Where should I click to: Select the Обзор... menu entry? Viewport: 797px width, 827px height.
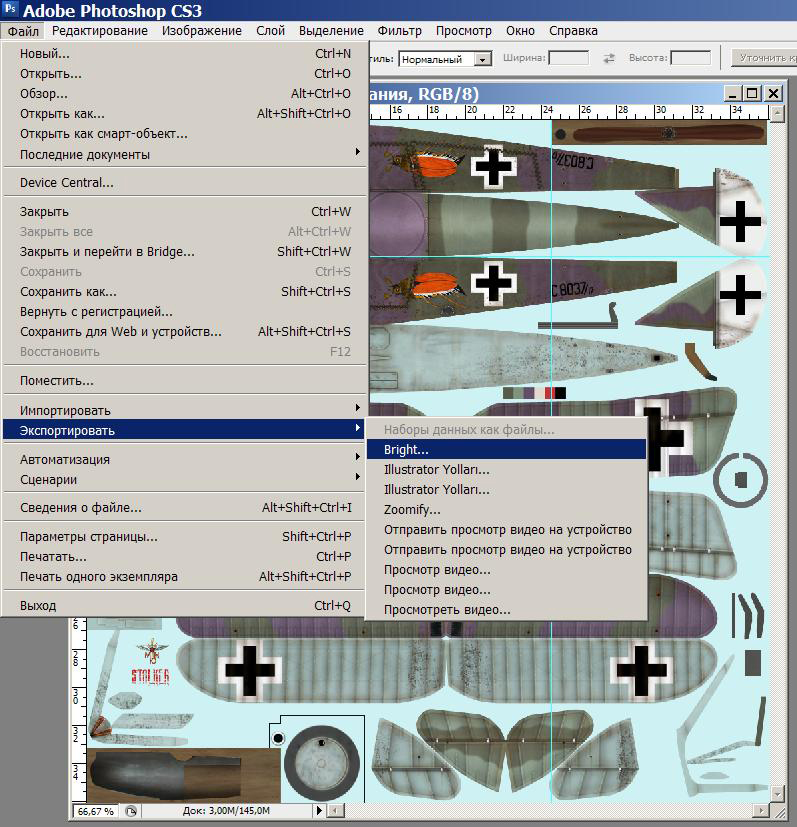tap(185, 94)
